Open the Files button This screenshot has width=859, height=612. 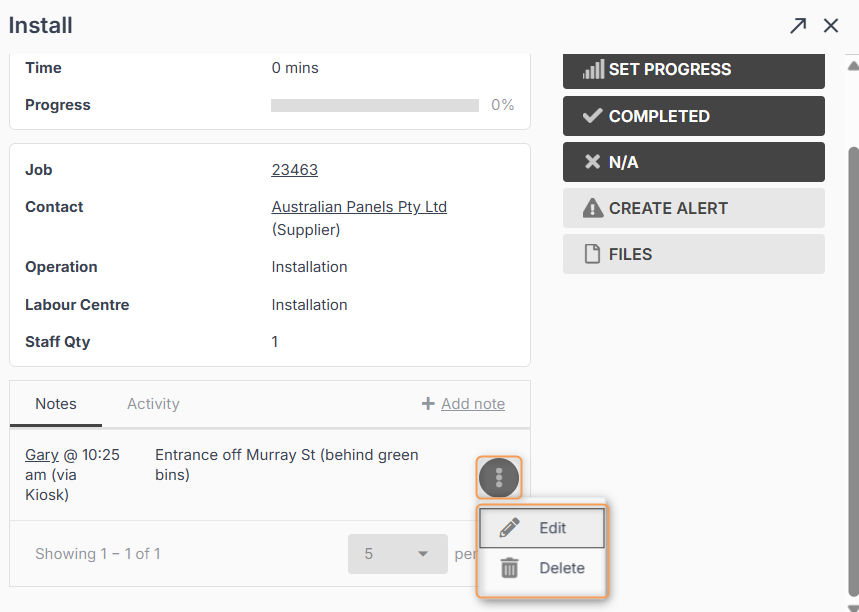694,254
